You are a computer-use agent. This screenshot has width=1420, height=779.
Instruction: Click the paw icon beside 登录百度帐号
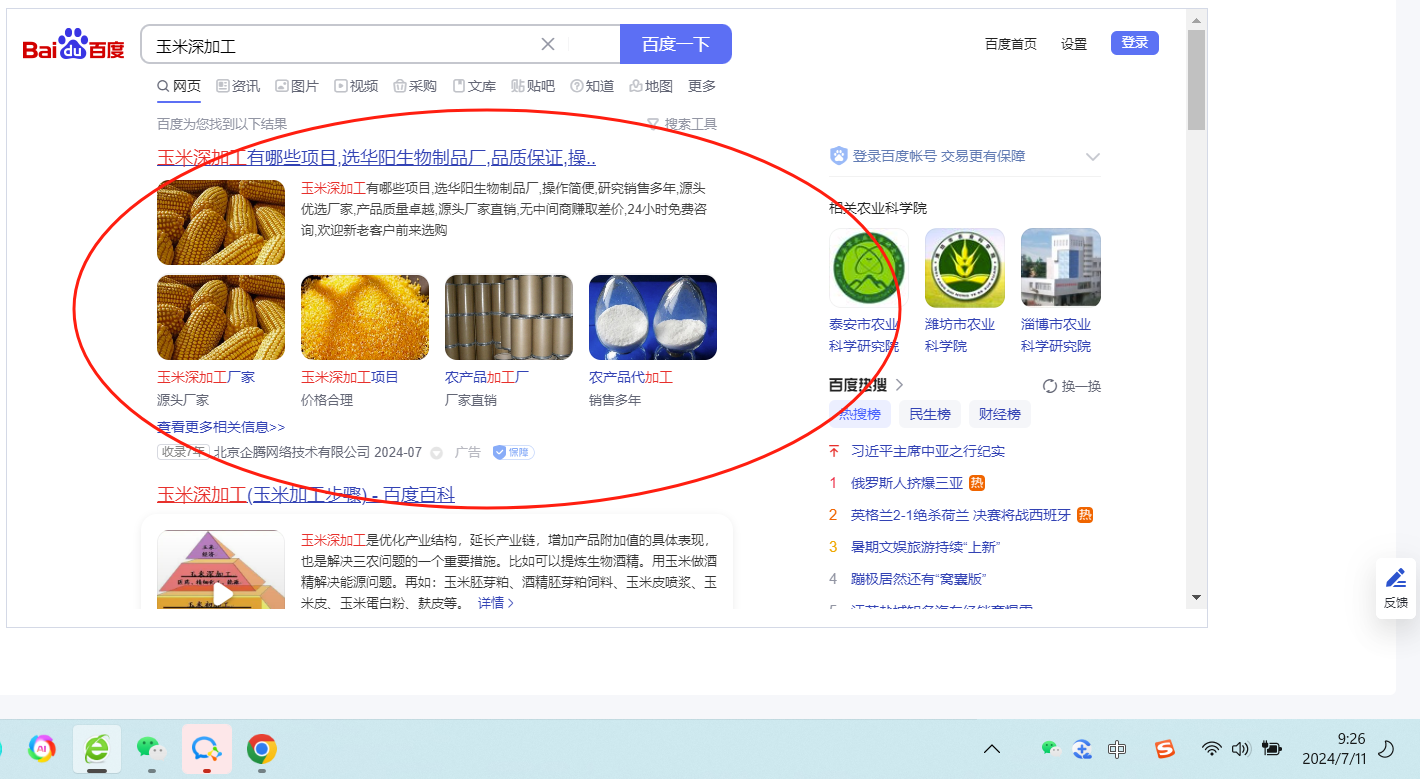(838, 156)
